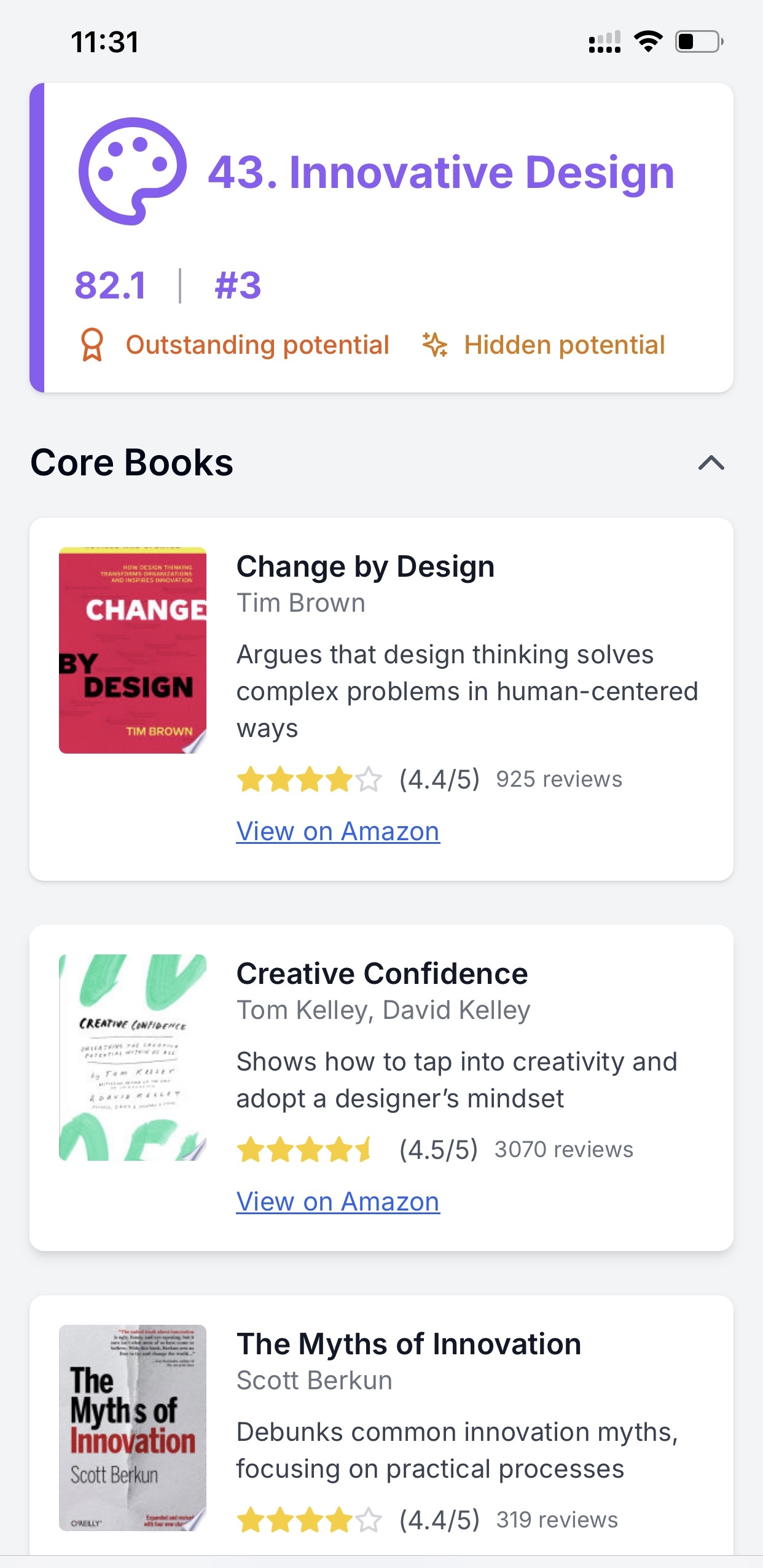Follow View on Amazon for Change by Design
Screen dimensions: 763x1568
338,831
